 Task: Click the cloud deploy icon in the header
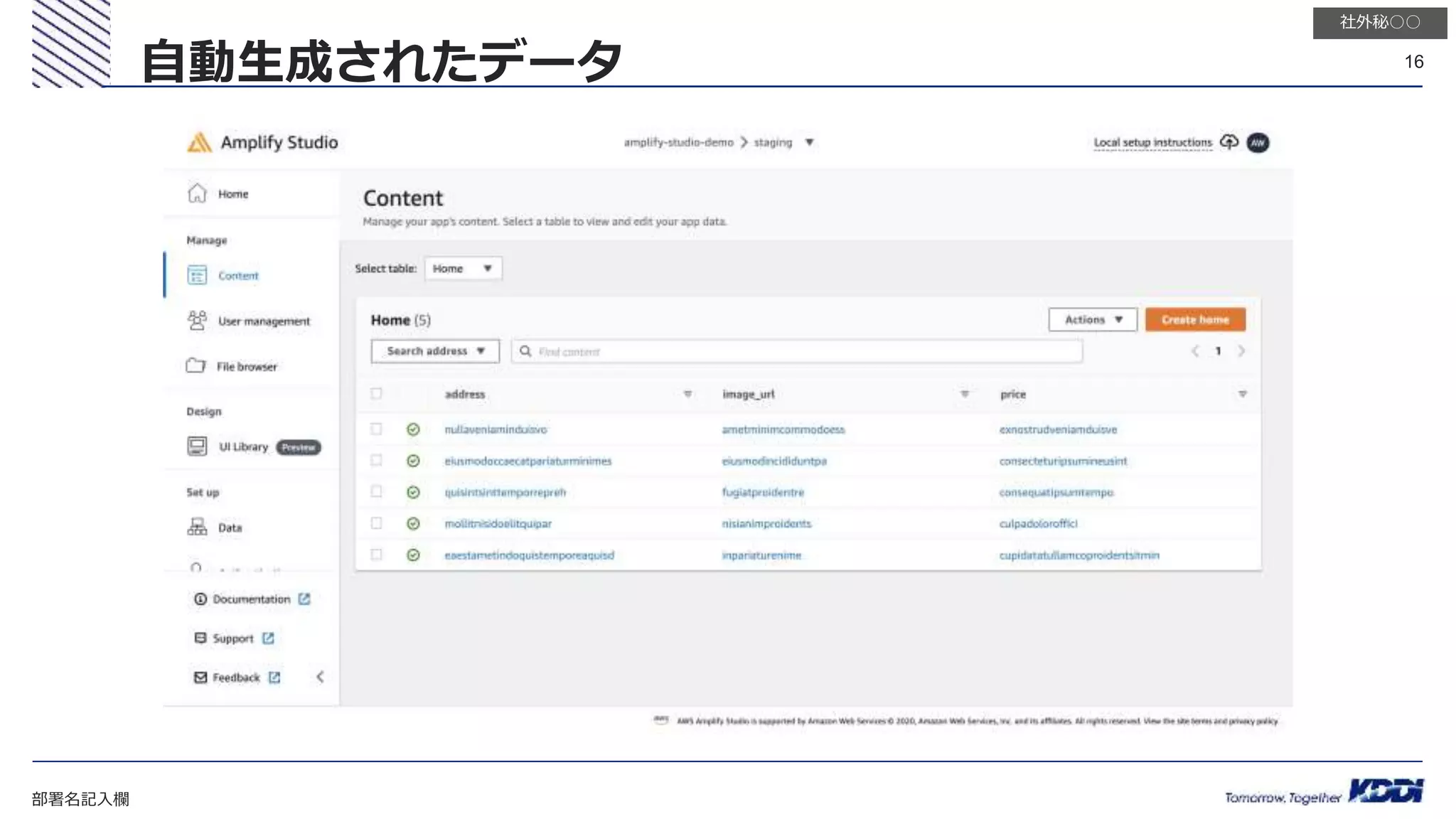pos(1229,142)
